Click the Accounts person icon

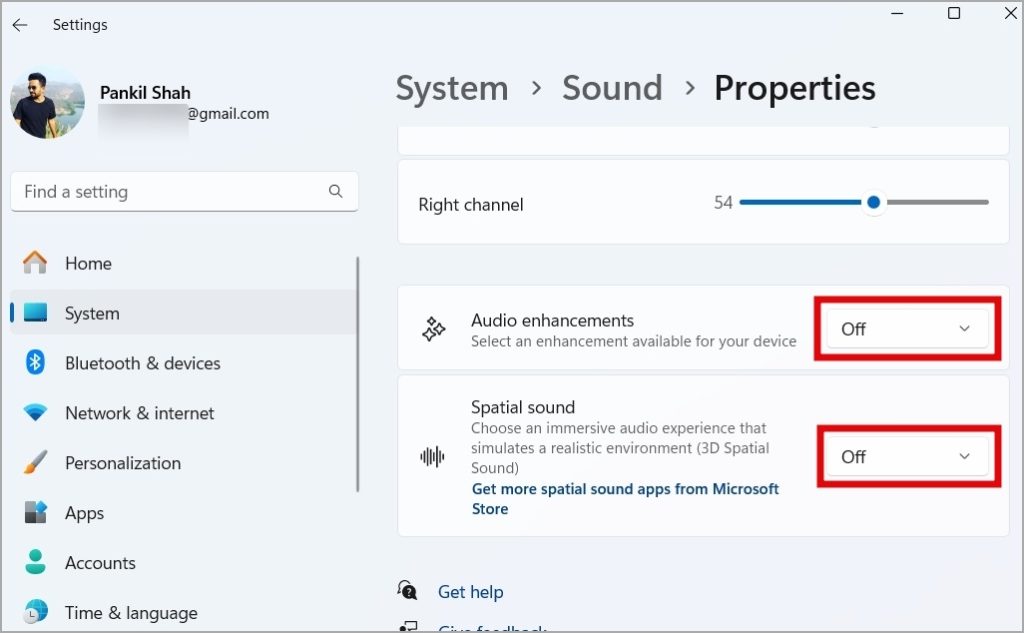pos(35,563)
